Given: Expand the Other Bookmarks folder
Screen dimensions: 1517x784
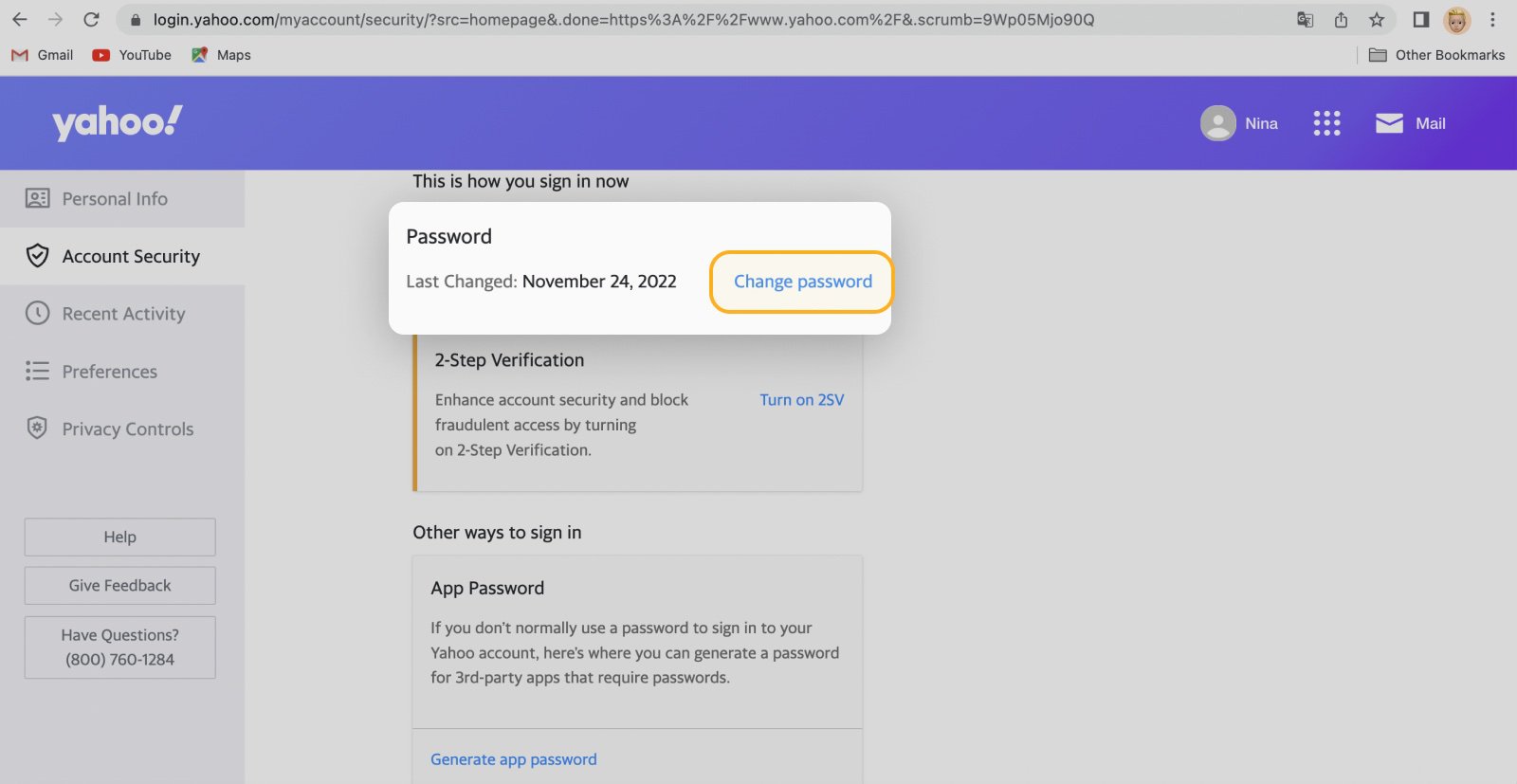Looking at the screenshot, I should point(1436,54).
